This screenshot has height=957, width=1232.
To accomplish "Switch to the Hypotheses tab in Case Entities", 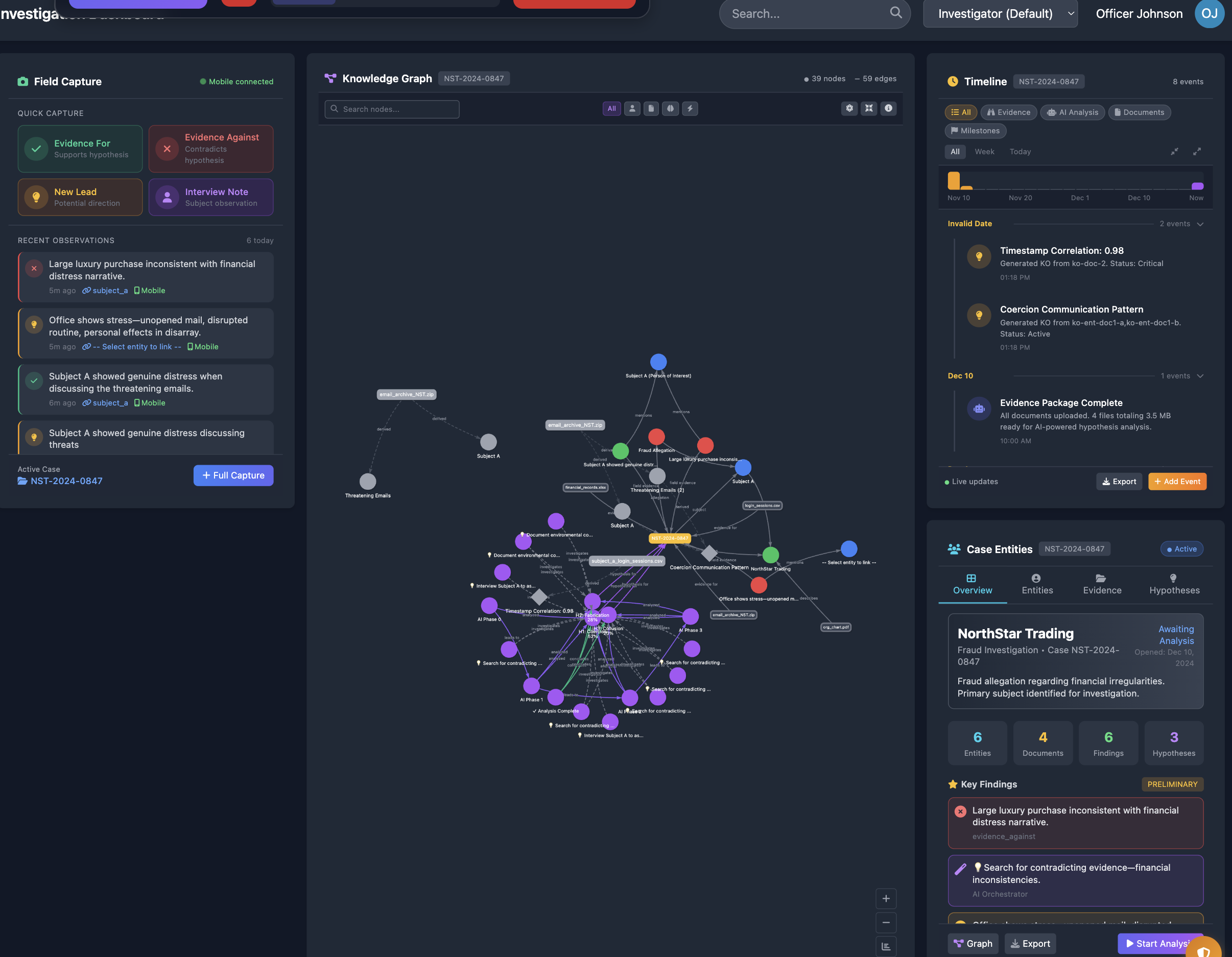I will point(1174,584).
